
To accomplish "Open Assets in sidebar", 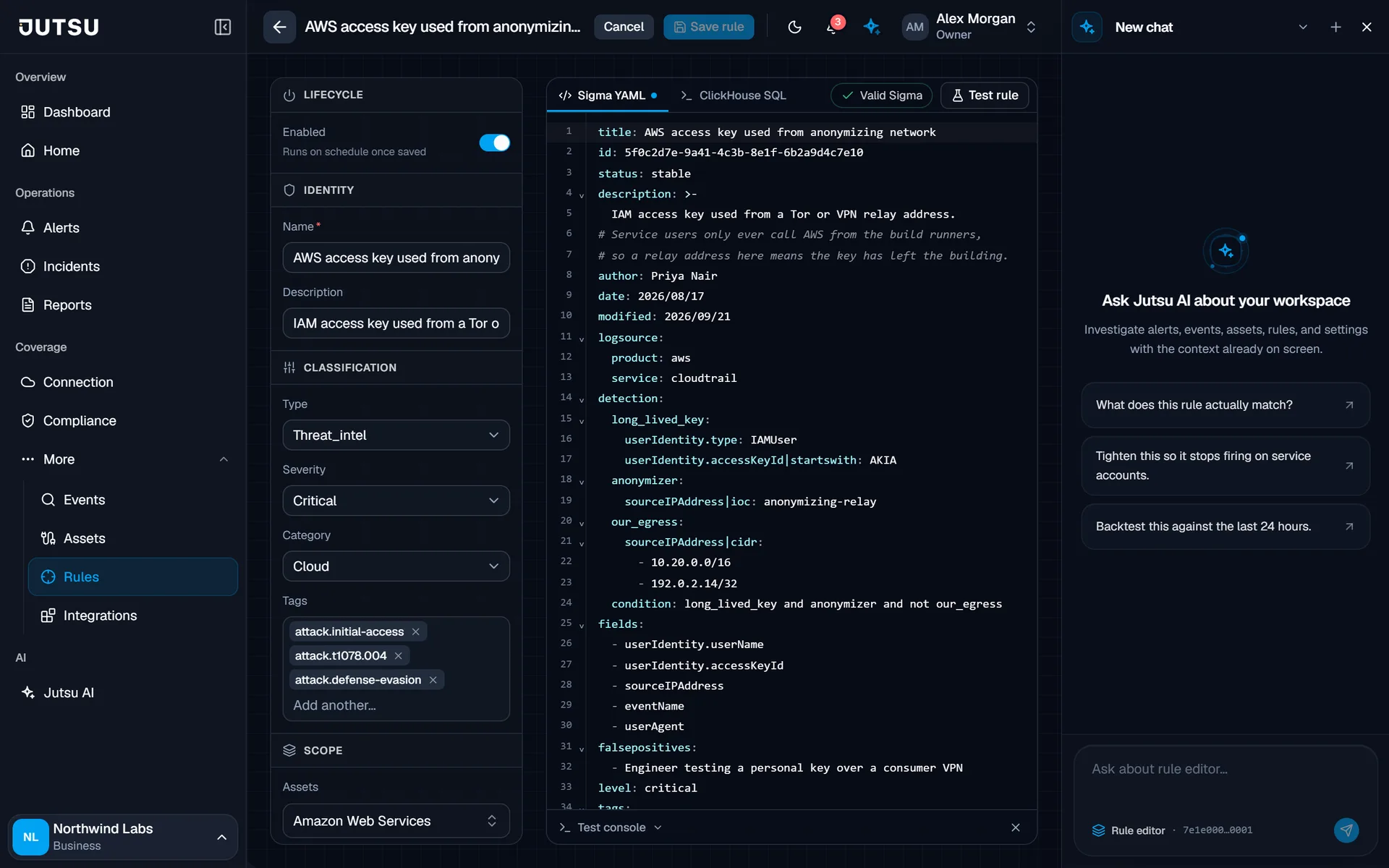I will coord(133,538).
